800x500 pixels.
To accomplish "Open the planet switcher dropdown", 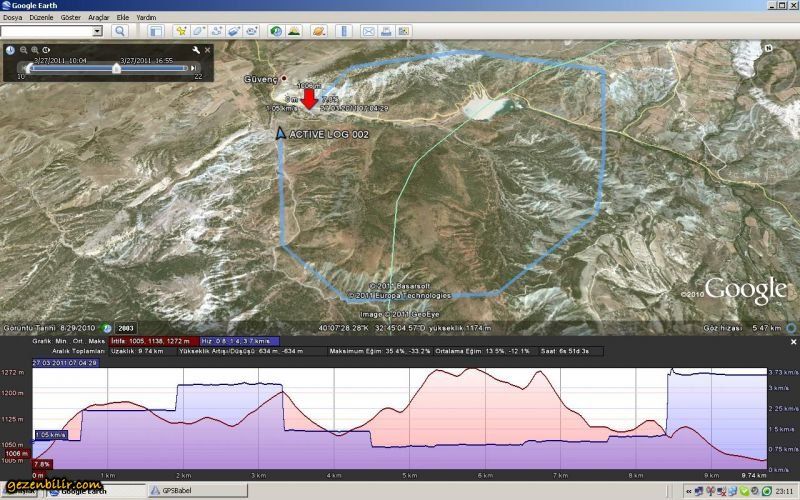I will click(x=319, y=31).
